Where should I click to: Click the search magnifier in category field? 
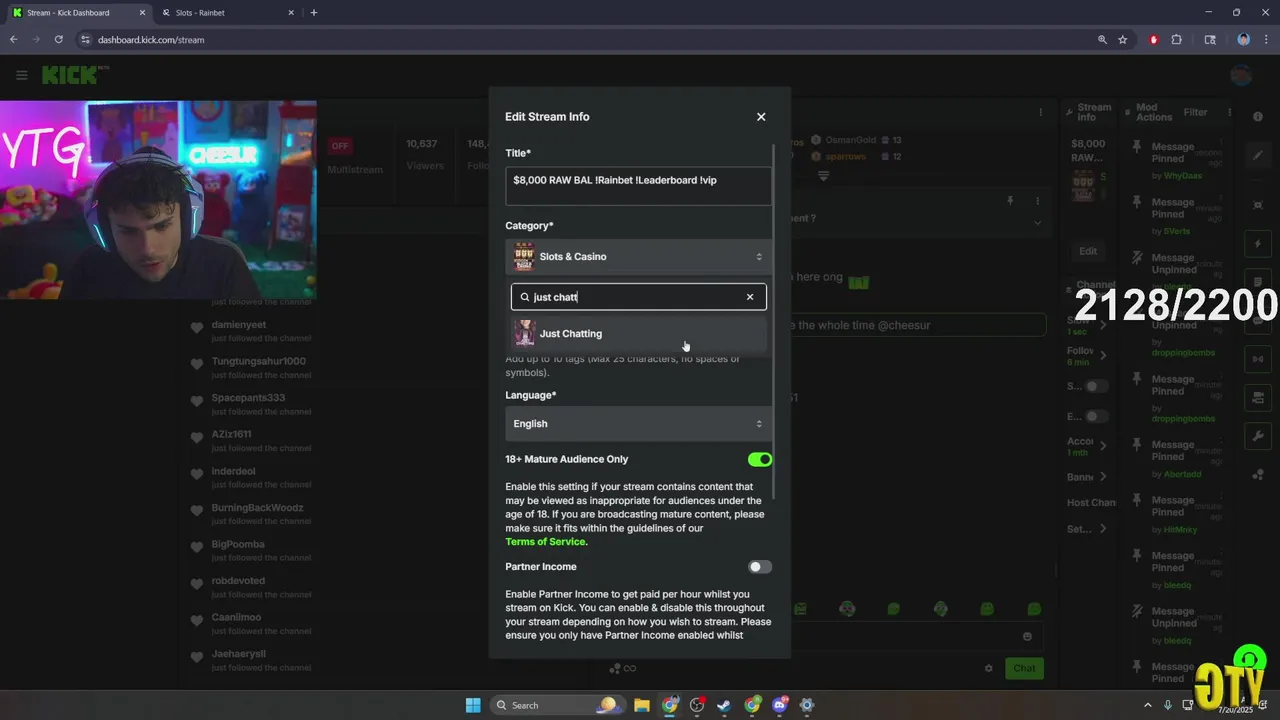coord(524,297)
